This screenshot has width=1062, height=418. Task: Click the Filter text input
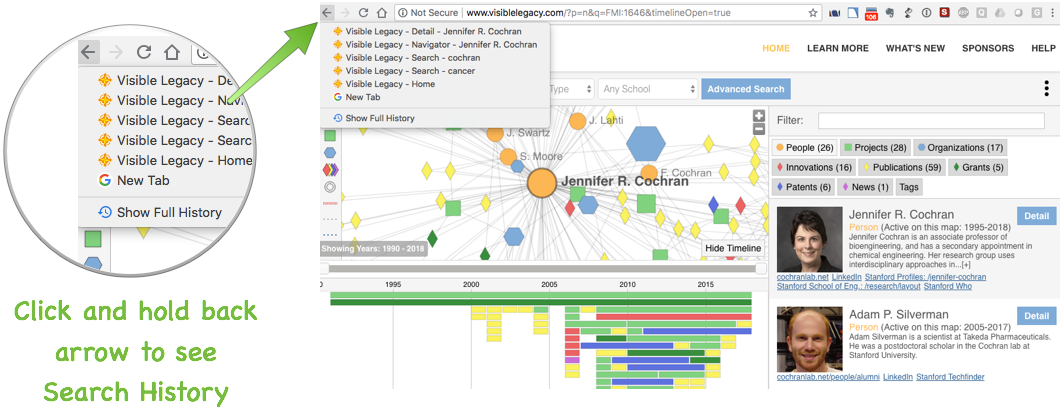coord(931,121)
